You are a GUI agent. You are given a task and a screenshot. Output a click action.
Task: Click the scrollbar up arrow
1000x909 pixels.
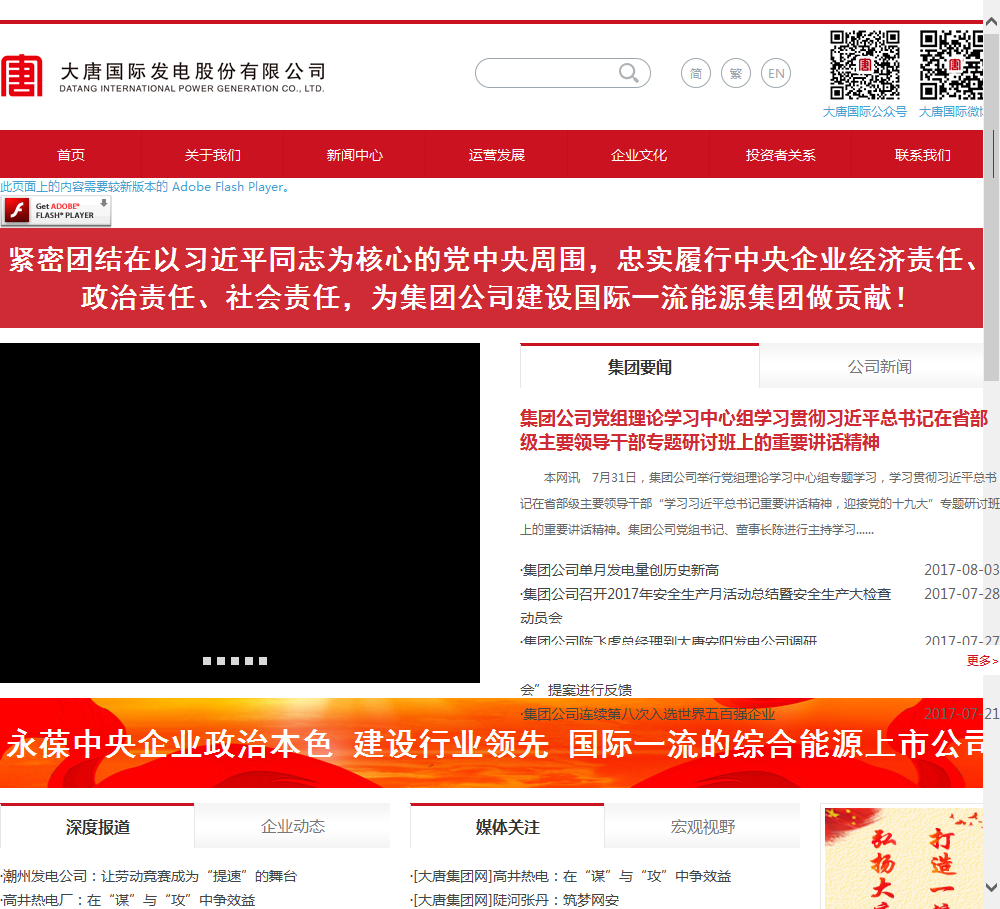point(992,21)
